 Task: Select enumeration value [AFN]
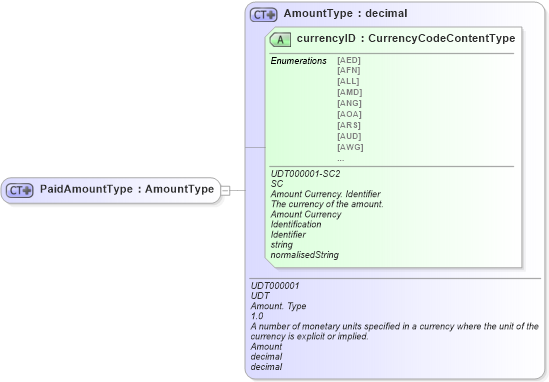(x=349, y=70)
